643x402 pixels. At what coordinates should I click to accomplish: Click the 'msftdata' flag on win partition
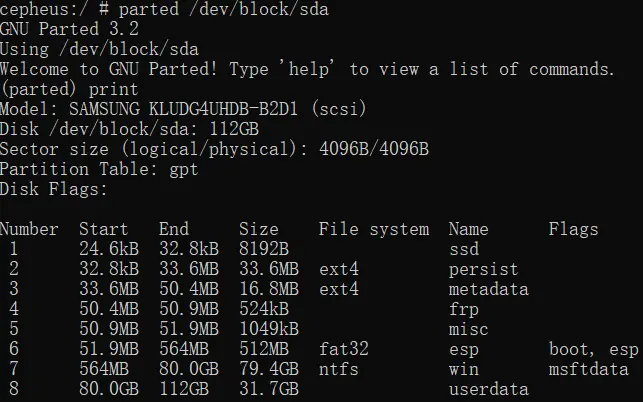point(589,370)
